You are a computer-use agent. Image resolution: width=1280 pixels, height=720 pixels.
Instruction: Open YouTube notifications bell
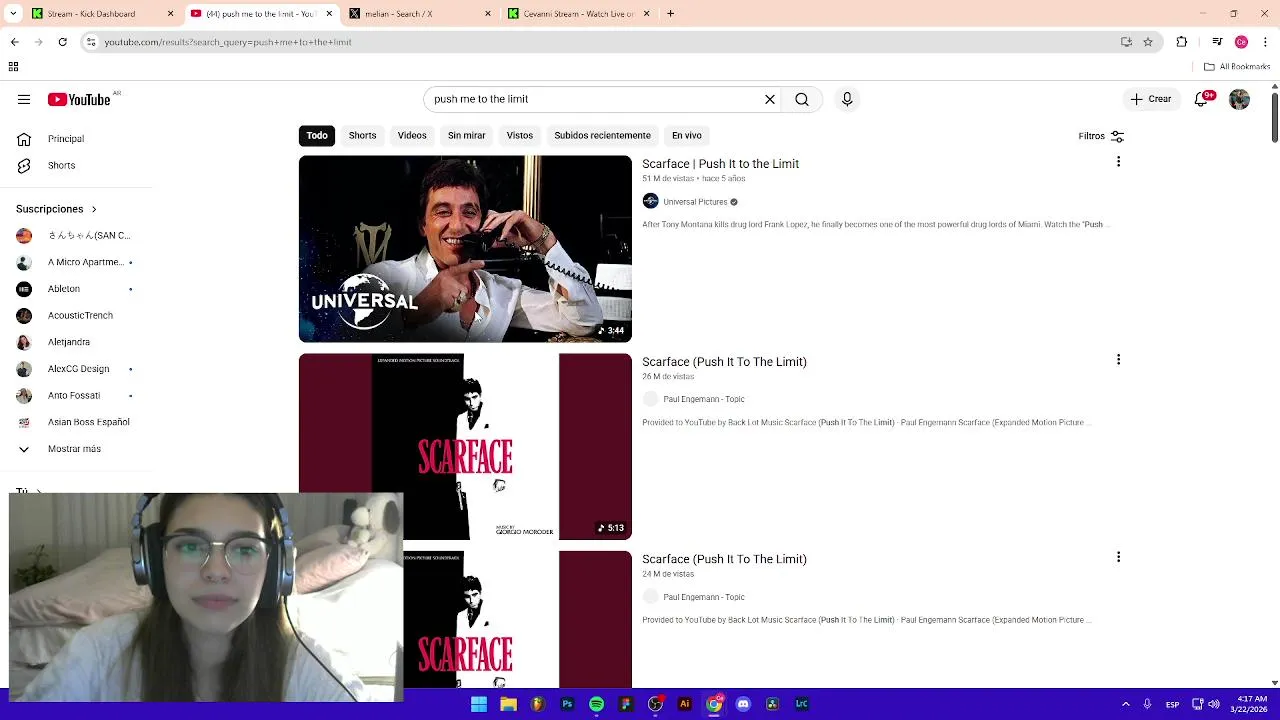tap(1202, 99)
